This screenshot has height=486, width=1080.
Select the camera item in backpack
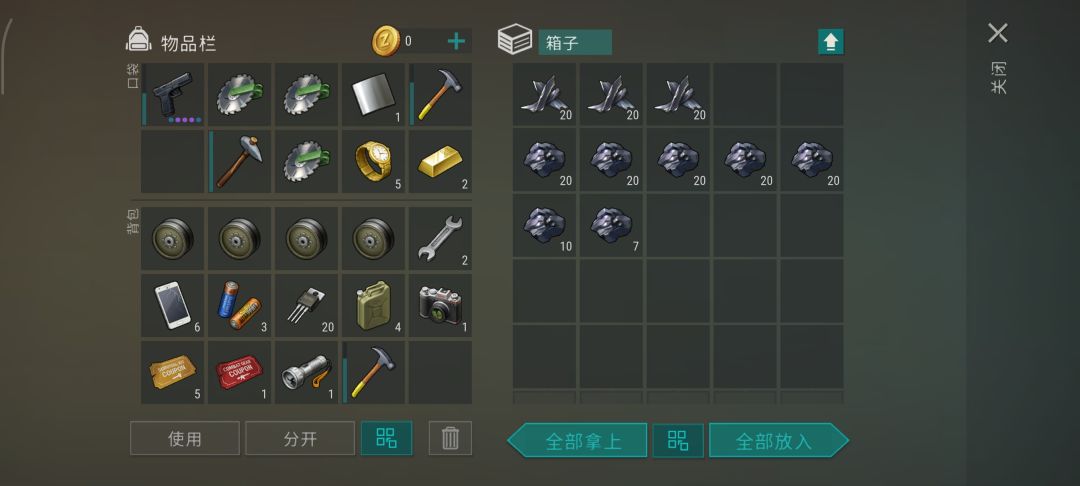440,305
